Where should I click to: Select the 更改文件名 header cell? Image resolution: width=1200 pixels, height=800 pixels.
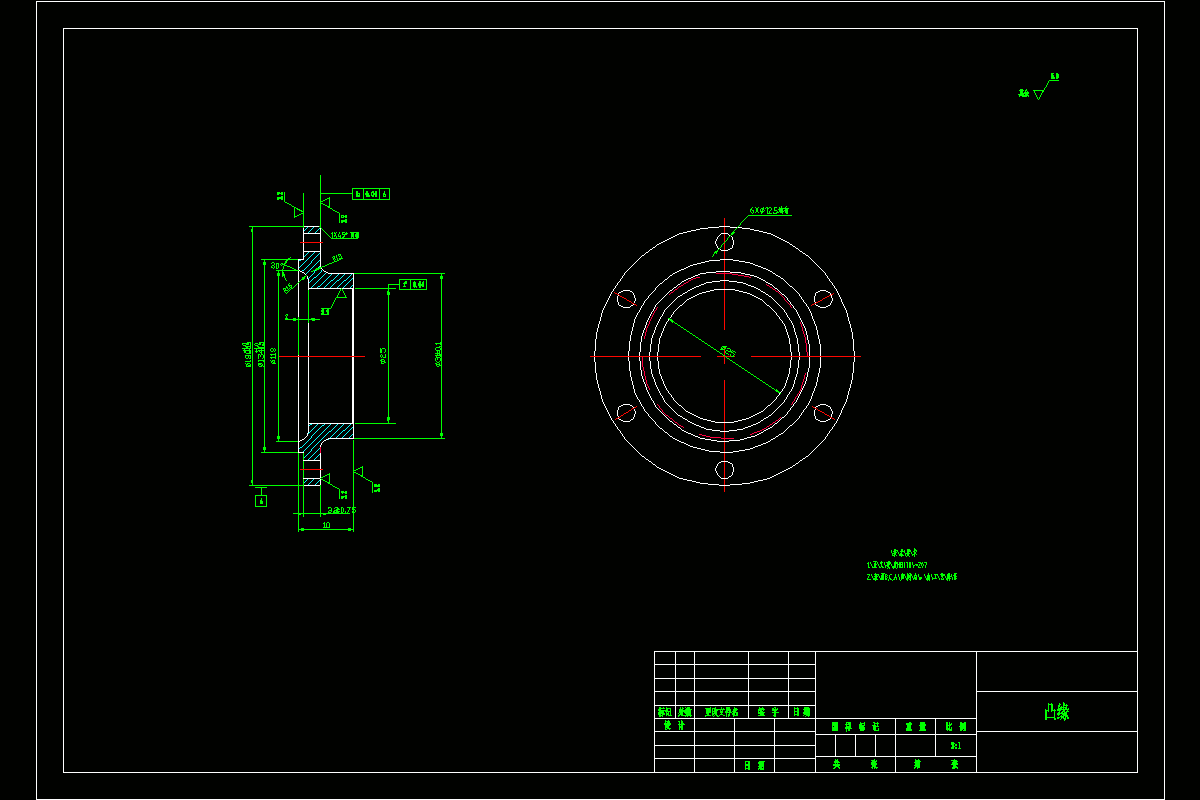click(x=722, y=712)
